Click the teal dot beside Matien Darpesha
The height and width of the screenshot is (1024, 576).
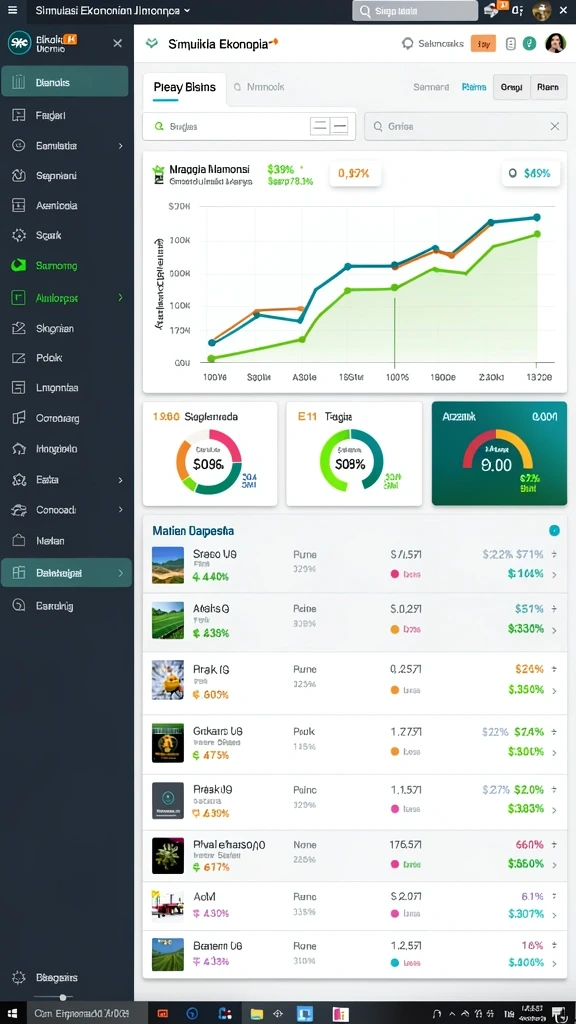pyautogui.click(x=554, y=530)
